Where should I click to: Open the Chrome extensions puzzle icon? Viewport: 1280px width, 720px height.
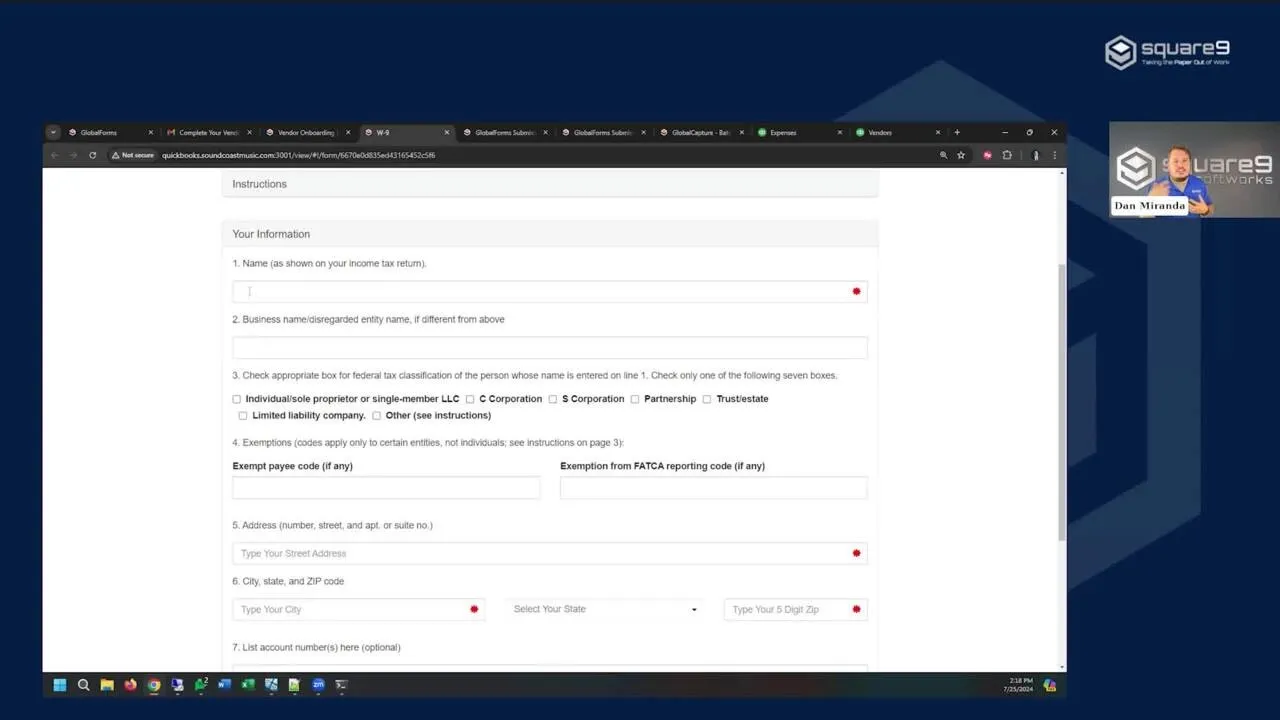click(x=1007, y=155)
